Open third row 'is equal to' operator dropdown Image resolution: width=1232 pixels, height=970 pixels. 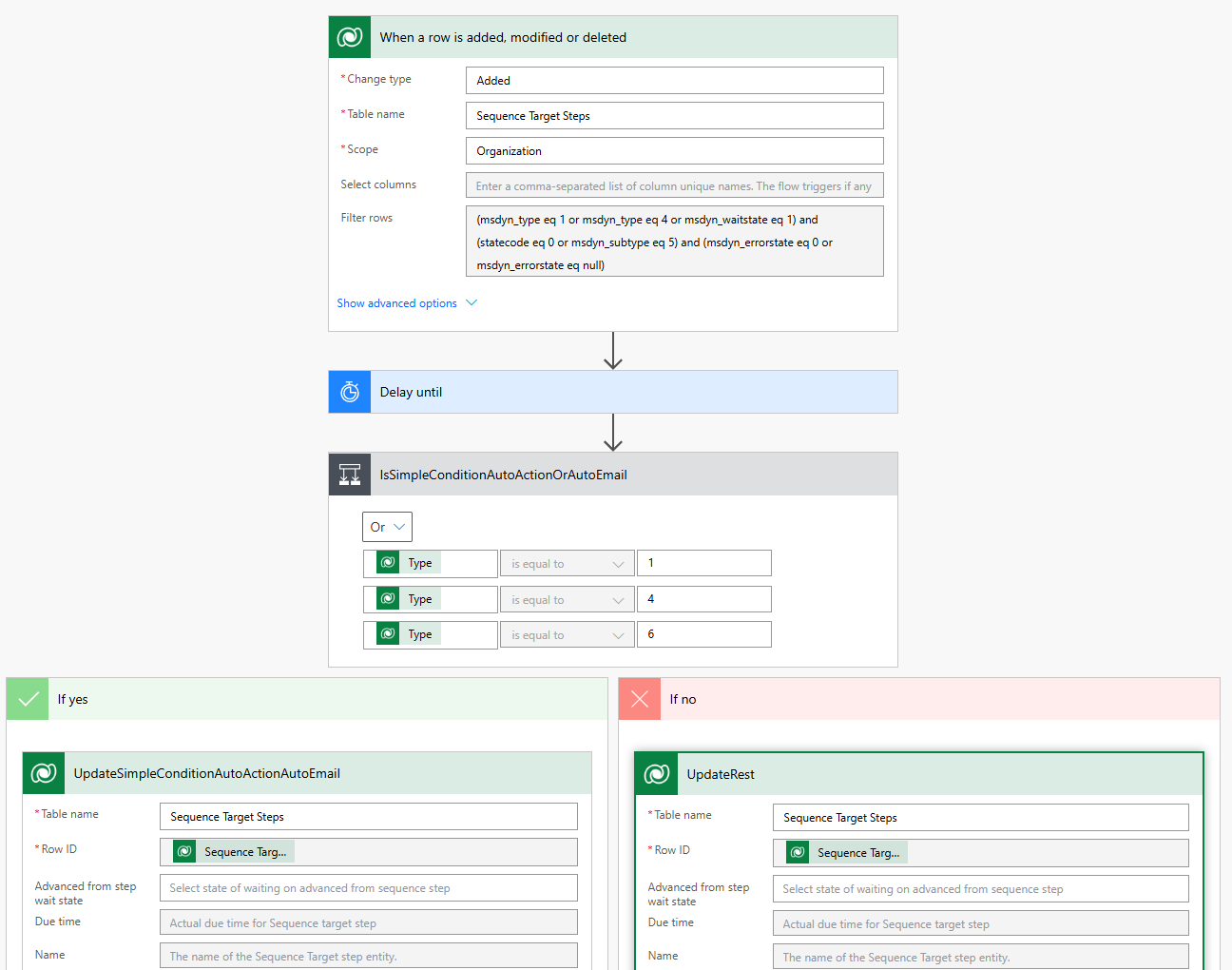(x=567, y=635)
